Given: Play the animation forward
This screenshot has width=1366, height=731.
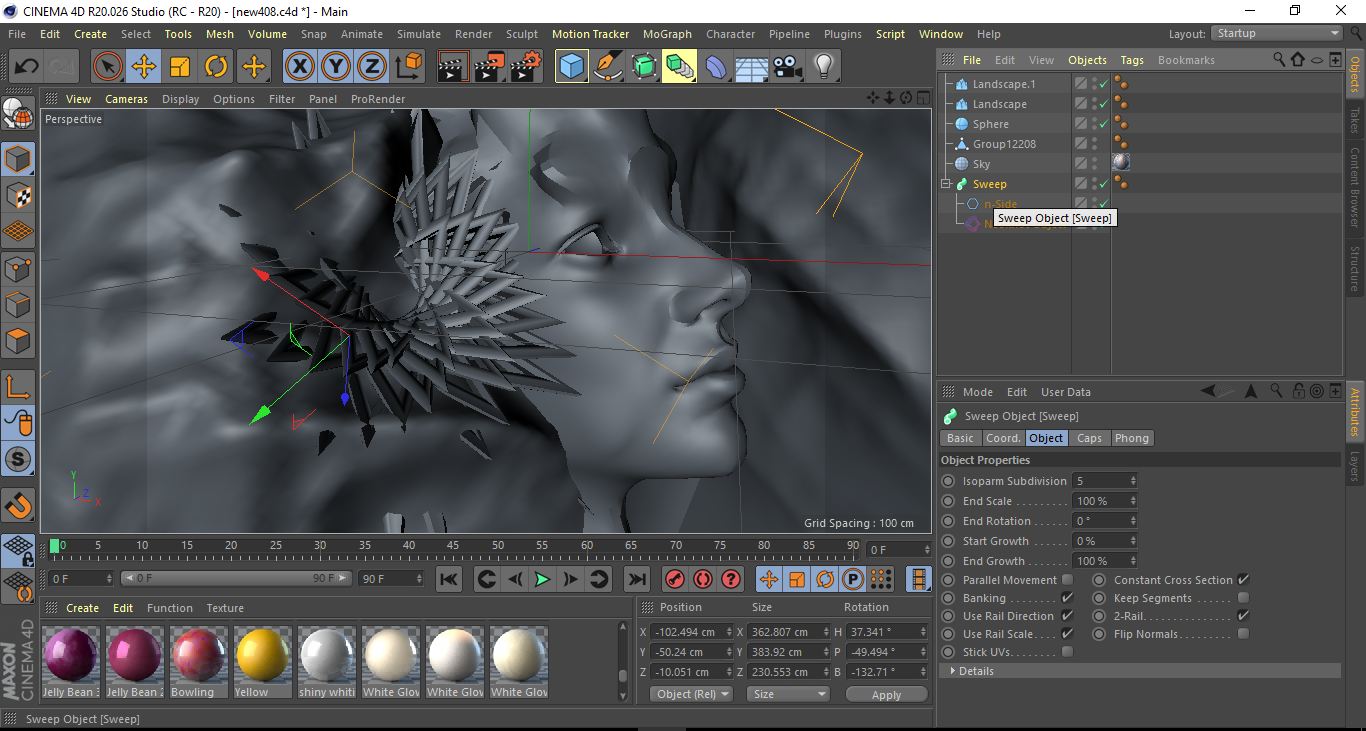Looking at the screenshot, I should click(x=542, y=579).
